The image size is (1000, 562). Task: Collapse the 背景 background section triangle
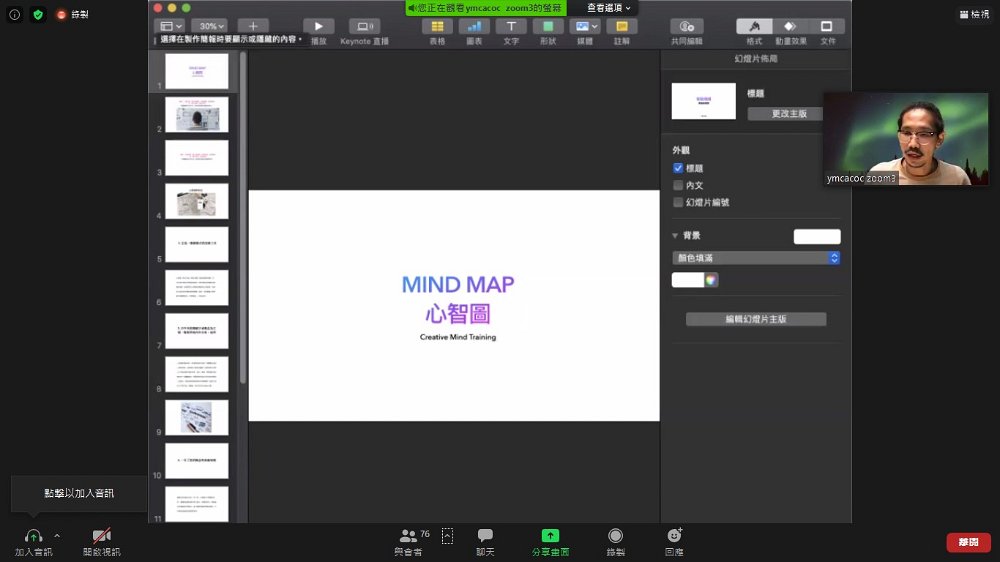click(x=675, y=236)
